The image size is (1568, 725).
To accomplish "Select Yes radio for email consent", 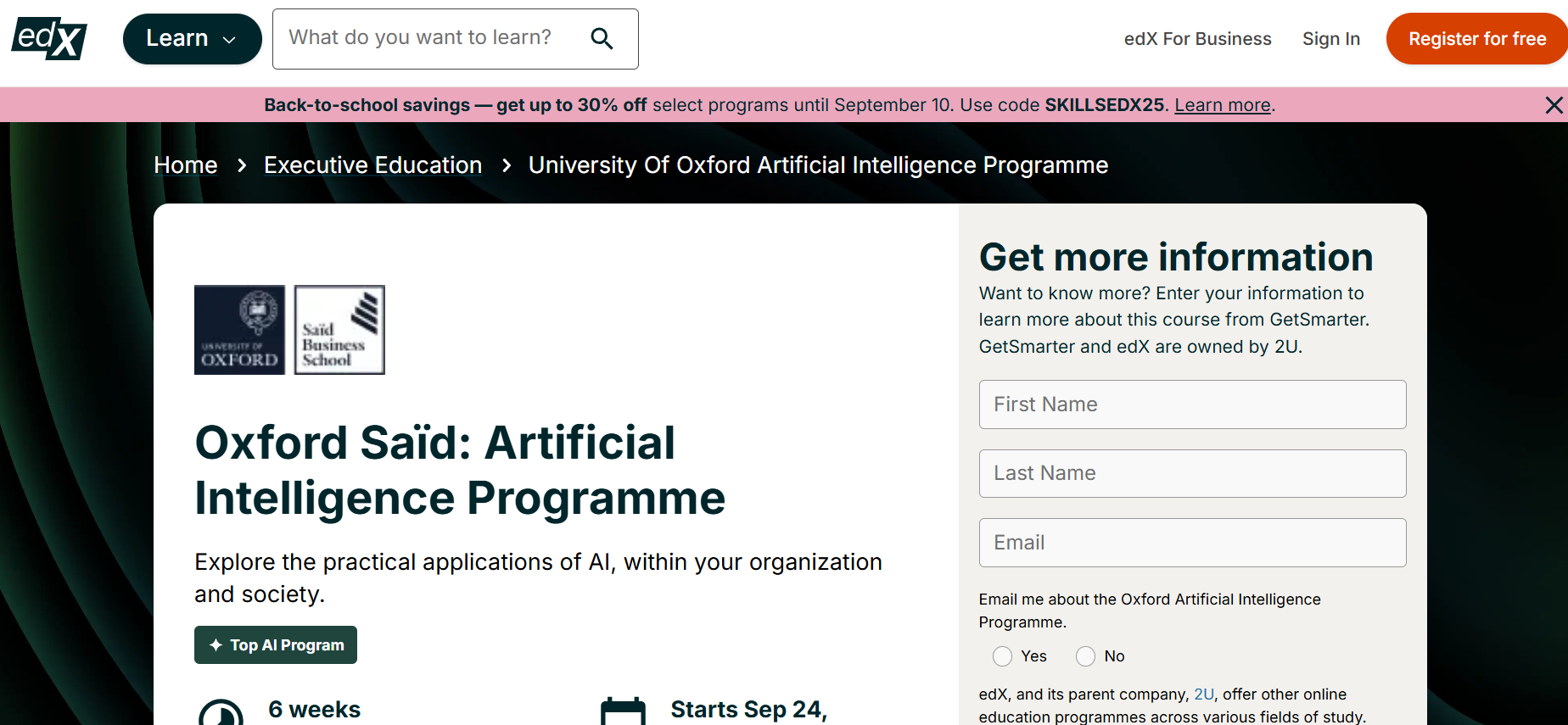I will pyautogui.click(x=1002, y=656).
